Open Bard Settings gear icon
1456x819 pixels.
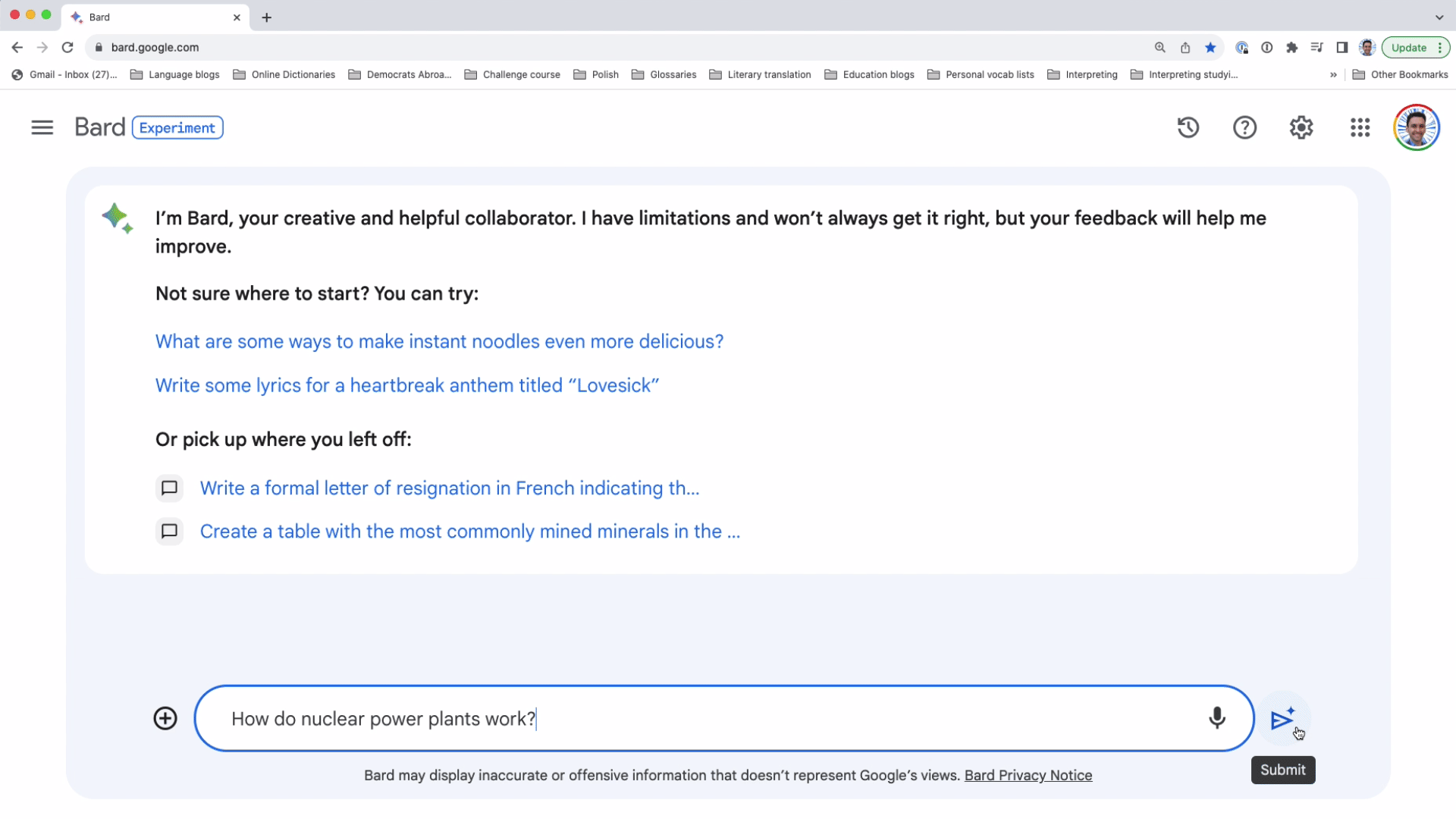tap(1301, 127)
